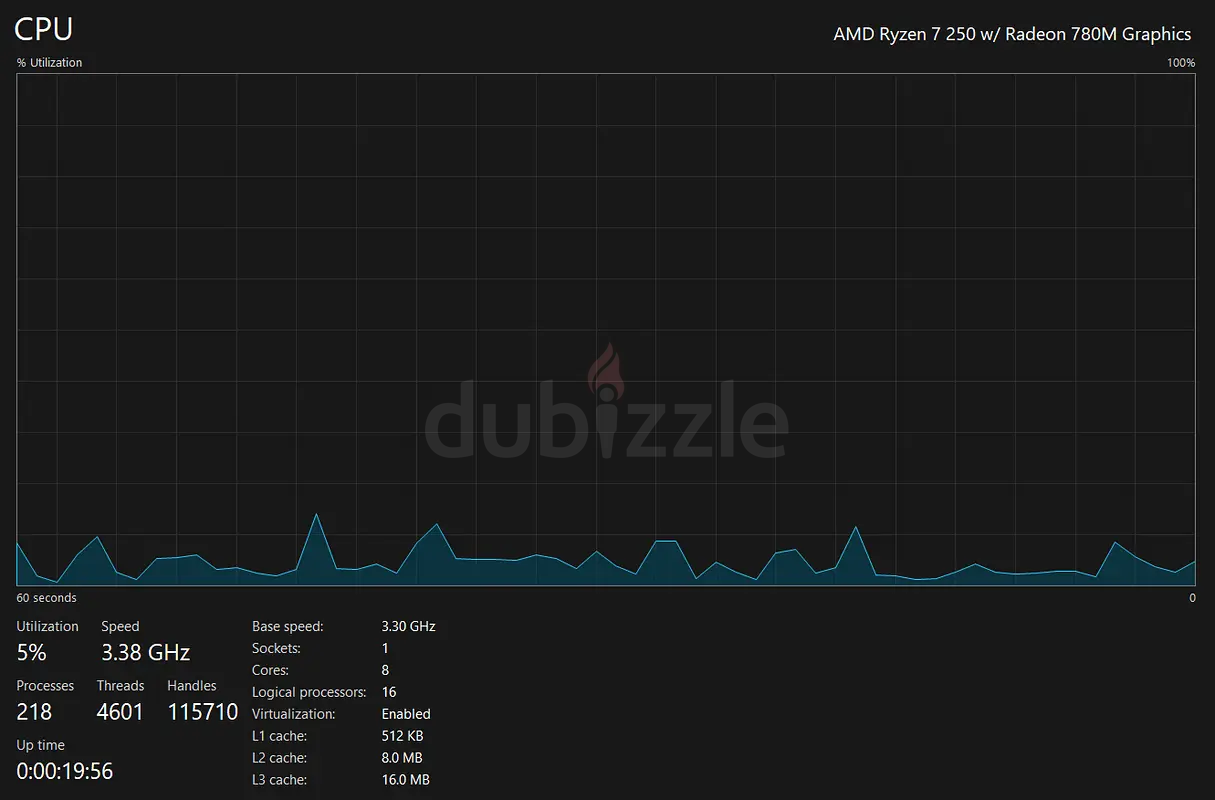Click the 3.38 GHz speed value

[x=145, y=652]
